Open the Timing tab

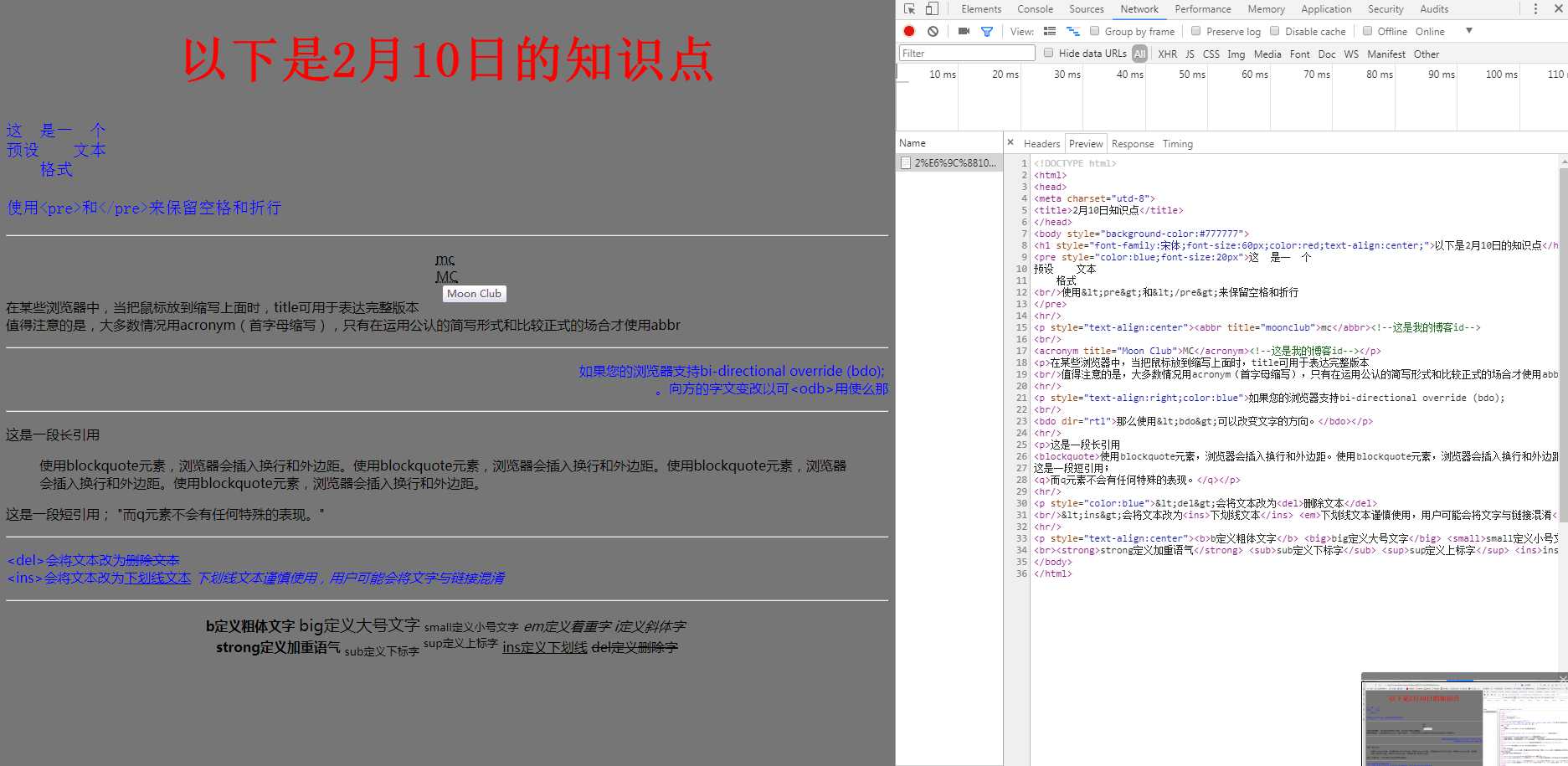(x=1177, y=144)
